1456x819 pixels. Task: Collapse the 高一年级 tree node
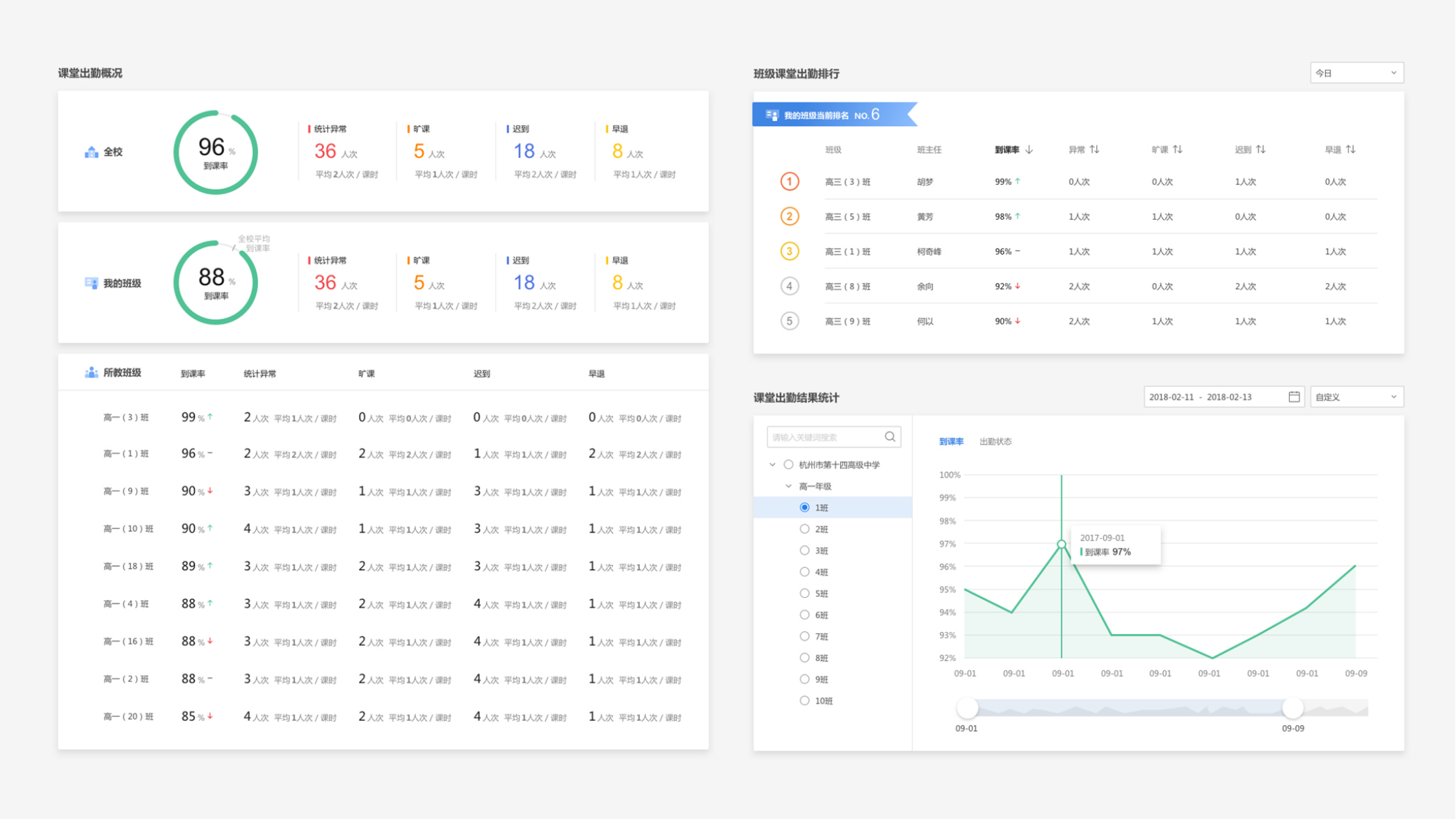[788, 486]
